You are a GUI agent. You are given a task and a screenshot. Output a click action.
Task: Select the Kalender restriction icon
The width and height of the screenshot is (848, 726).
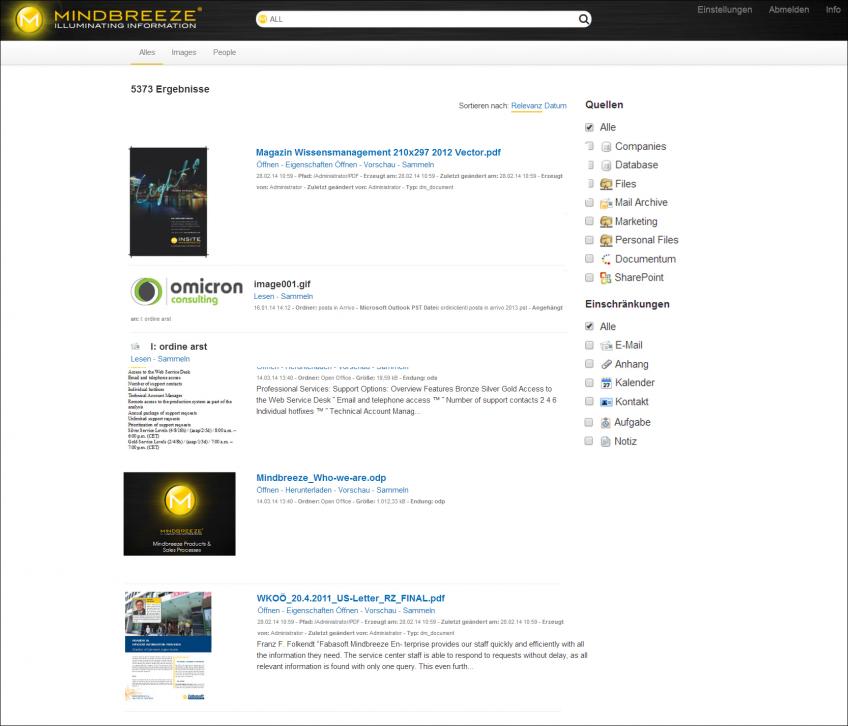point(607,382)
